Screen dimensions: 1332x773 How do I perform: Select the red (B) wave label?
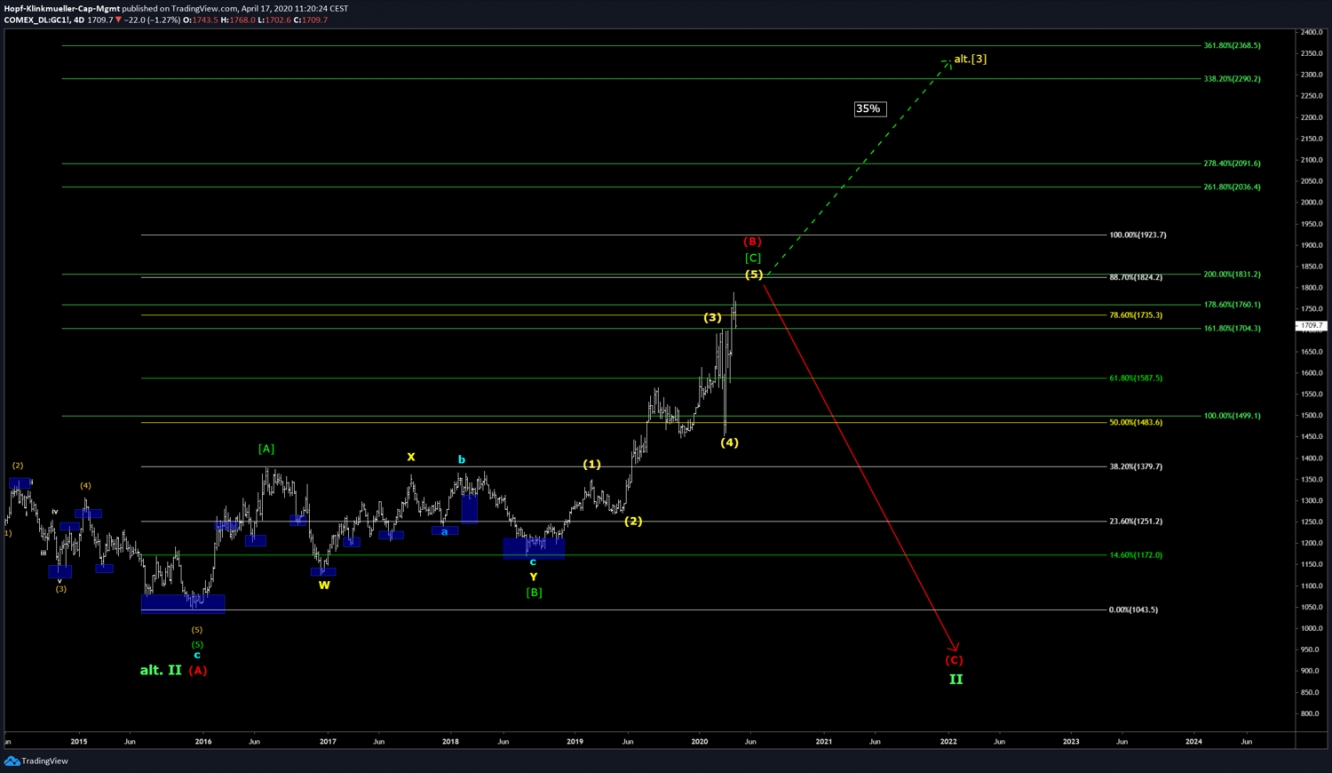click(x=752, y=242)
